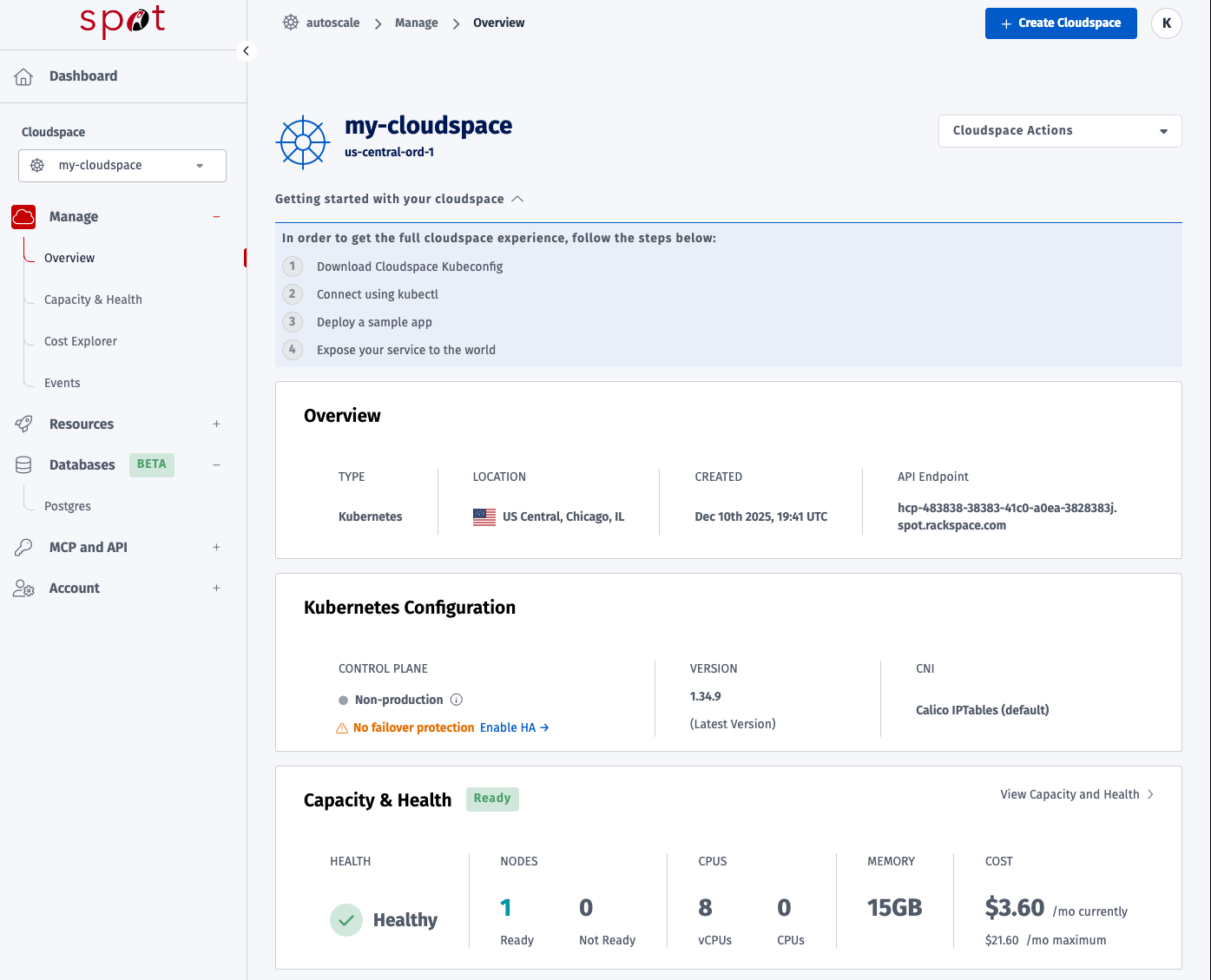Select step 1 Download Cloudspace Kubeconfig
This screenshot has width=1211, height=980.
tap(410, 266)
